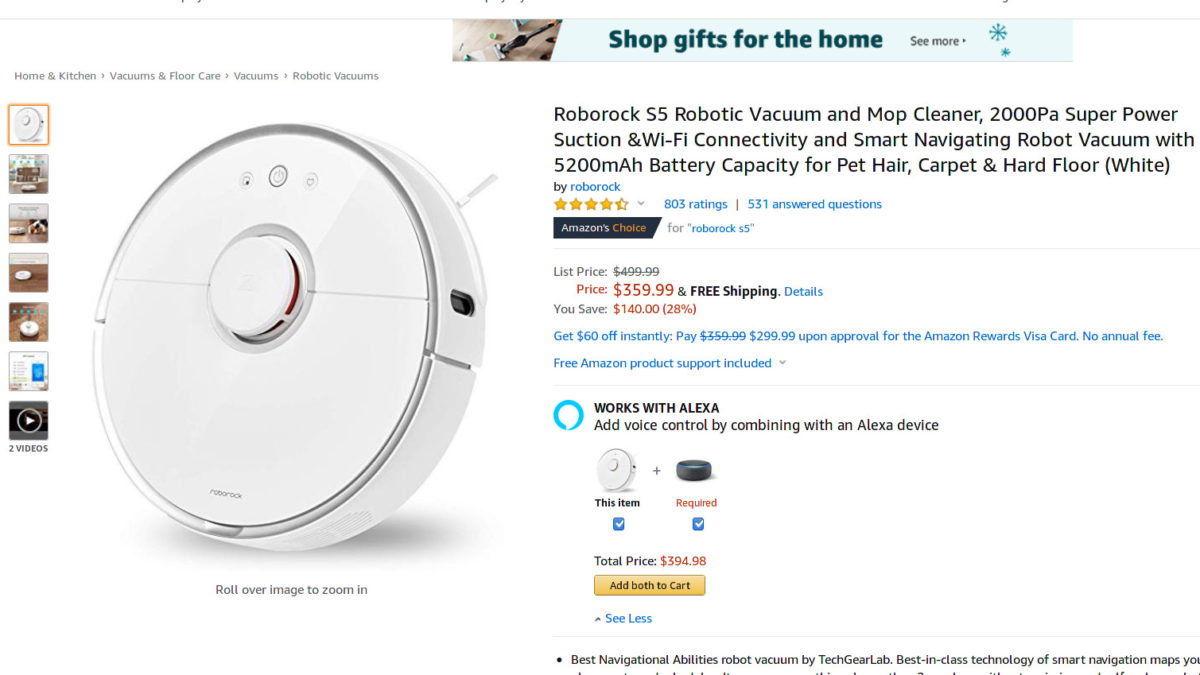Collapse the section with See Less
The height and width of the screenshot is (675, 1200).
[x=627, y=619]
